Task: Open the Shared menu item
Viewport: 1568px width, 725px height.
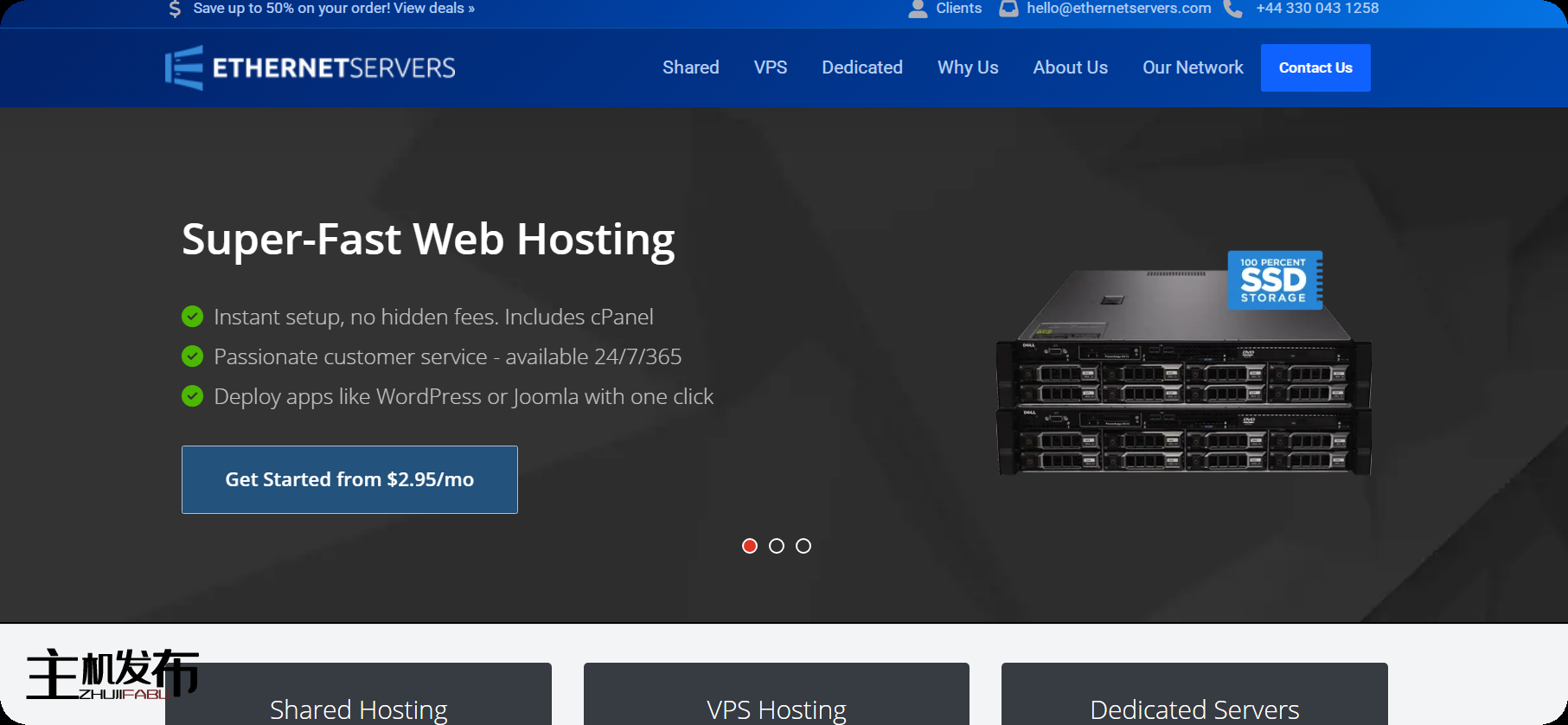Action: 691,67
